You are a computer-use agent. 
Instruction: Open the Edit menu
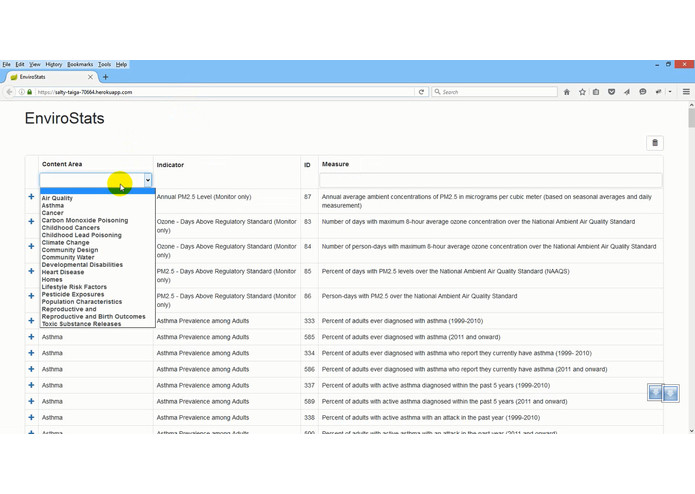[x=20, y=64]
